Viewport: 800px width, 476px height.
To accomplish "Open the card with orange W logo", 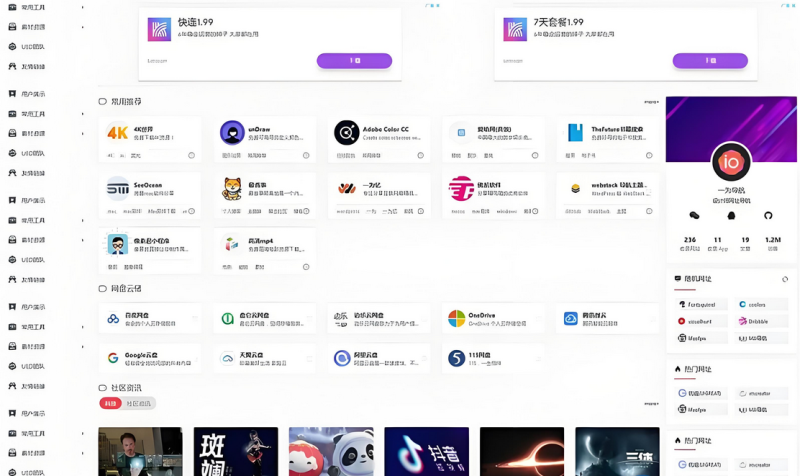I will click(379, 195).
